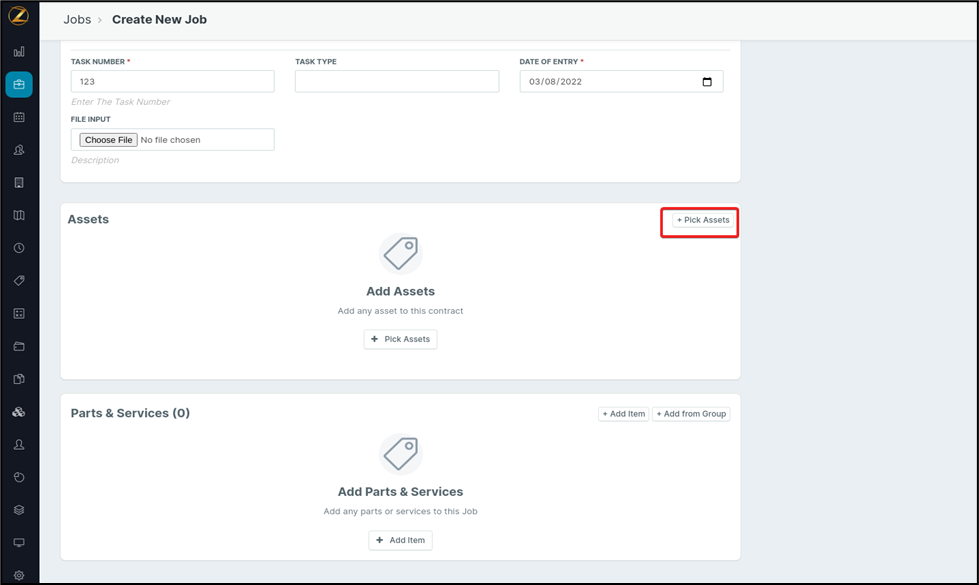Viewport: 979px width, 585px height.
Task: Open the map icon in sidebar
Action: point(19,215)
